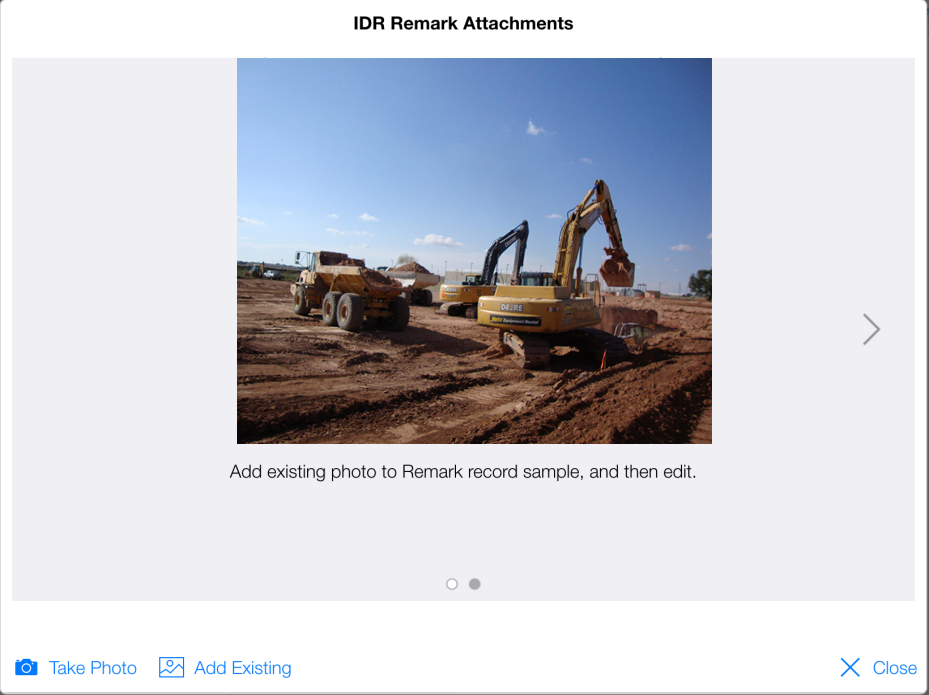This screenshot has width=929, height=695.
Task: Tap the Close text label
Action: (894, 668)
